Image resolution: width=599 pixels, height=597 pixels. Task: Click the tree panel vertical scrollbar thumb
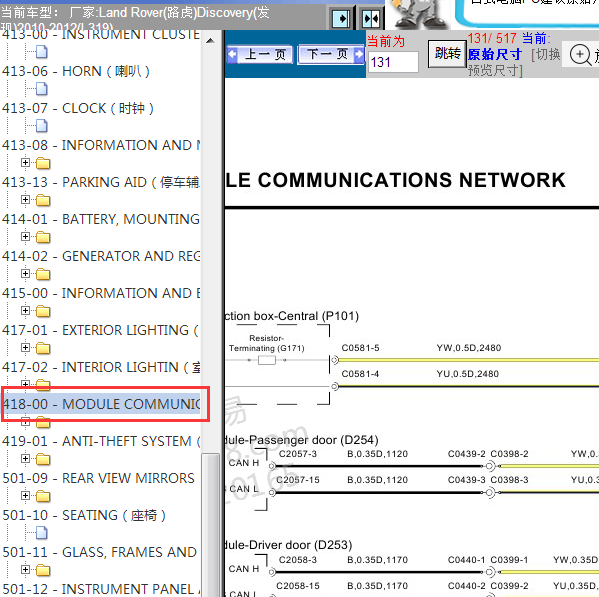pos(210,525)
